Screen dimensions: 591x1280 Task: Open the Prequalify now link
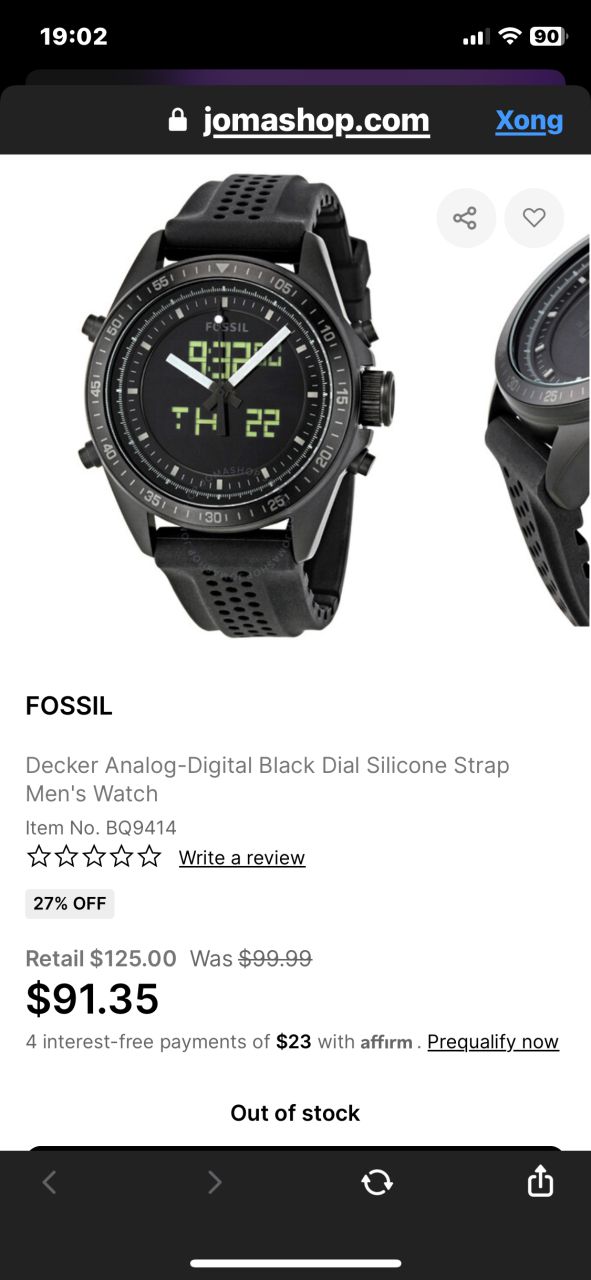pyautogui.click(x=493, y=1041)
